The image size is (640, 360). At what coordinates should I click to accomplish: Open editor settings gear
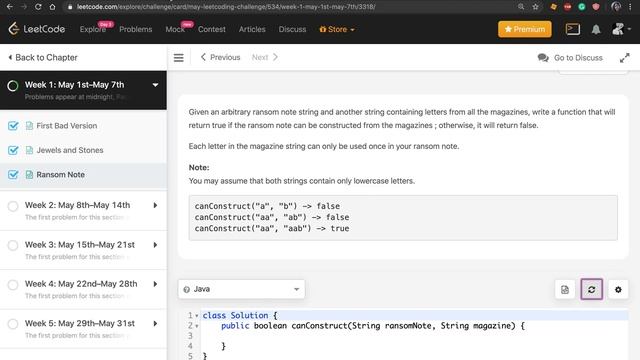pos(618,289)
